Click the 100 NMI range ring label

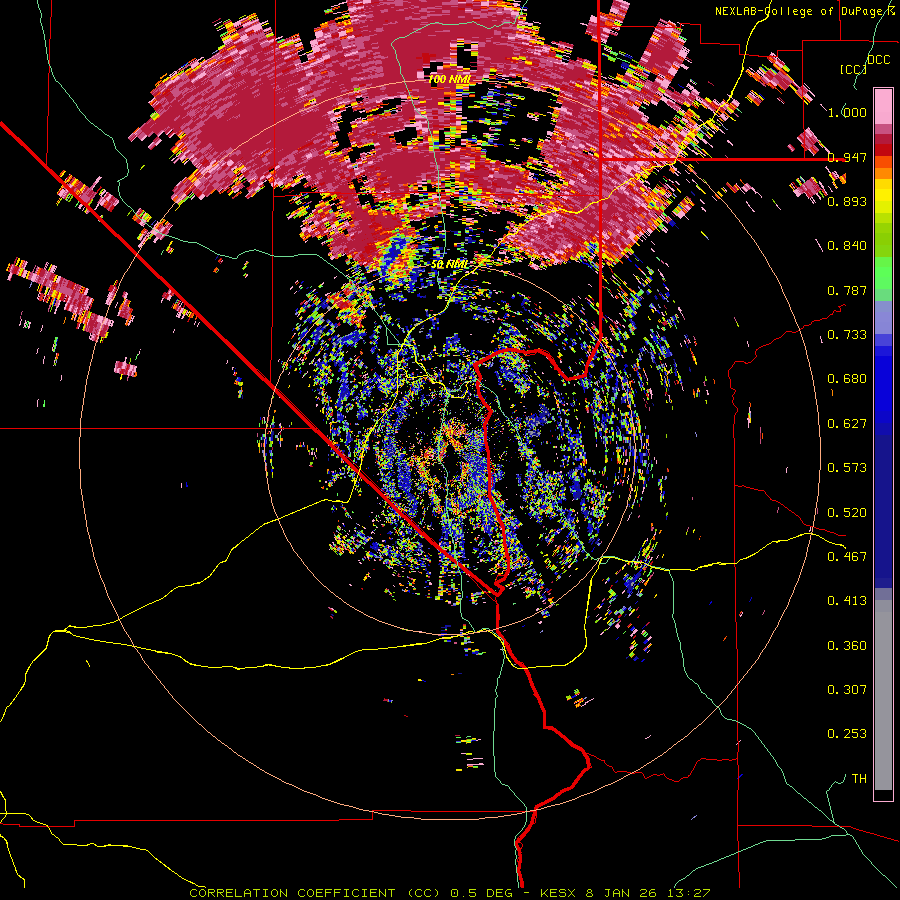(449, 79)
